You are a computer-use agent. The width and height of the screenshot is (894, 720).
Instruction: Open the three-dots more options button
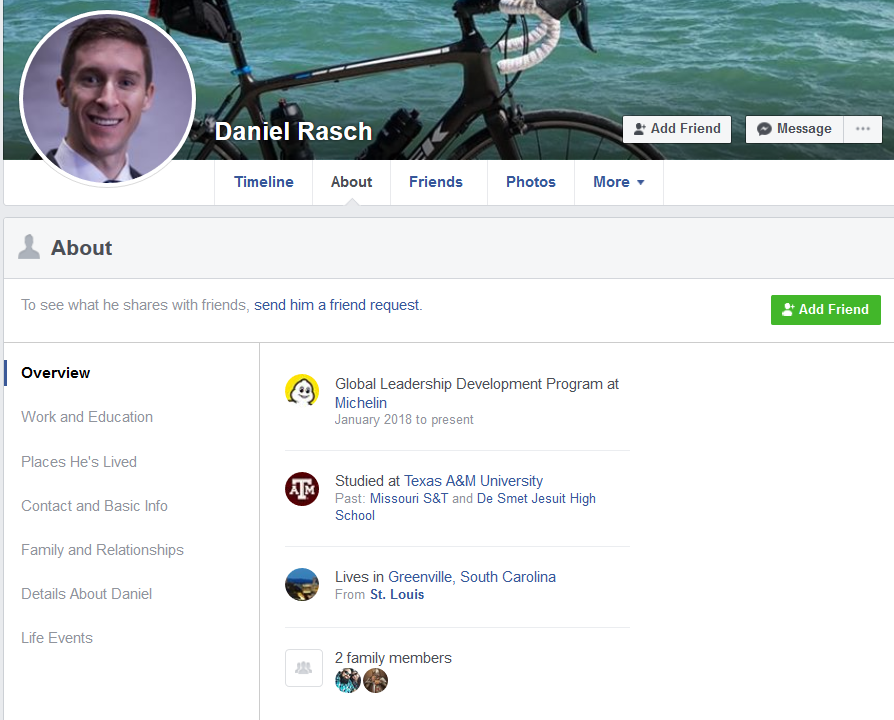862,129
